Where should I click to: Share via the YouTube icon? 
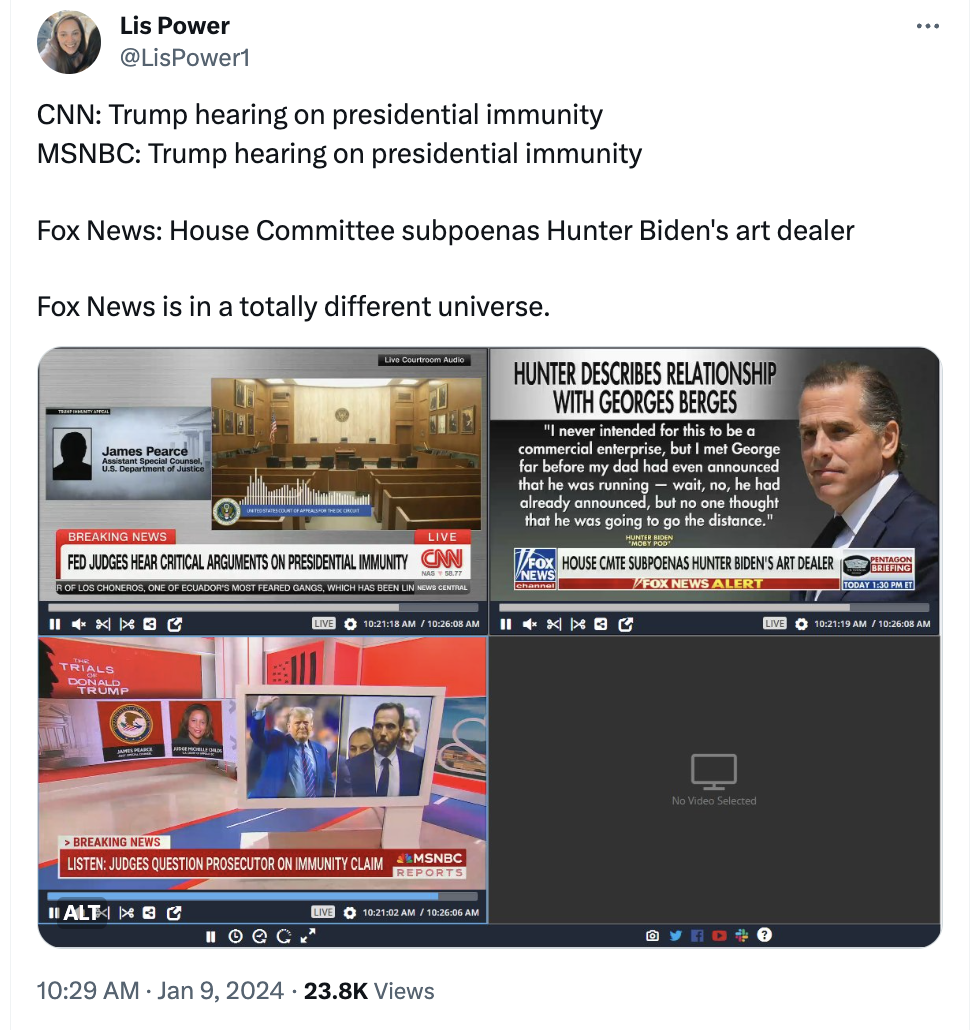719,935
